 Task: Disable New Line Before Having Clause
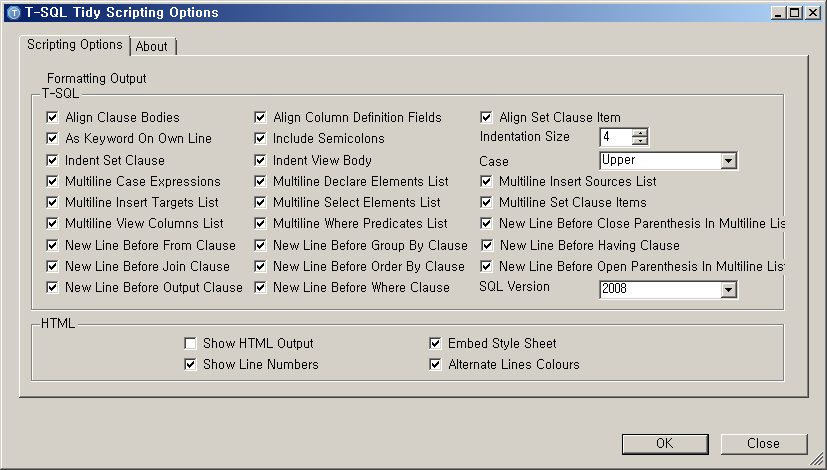(487, 245)
